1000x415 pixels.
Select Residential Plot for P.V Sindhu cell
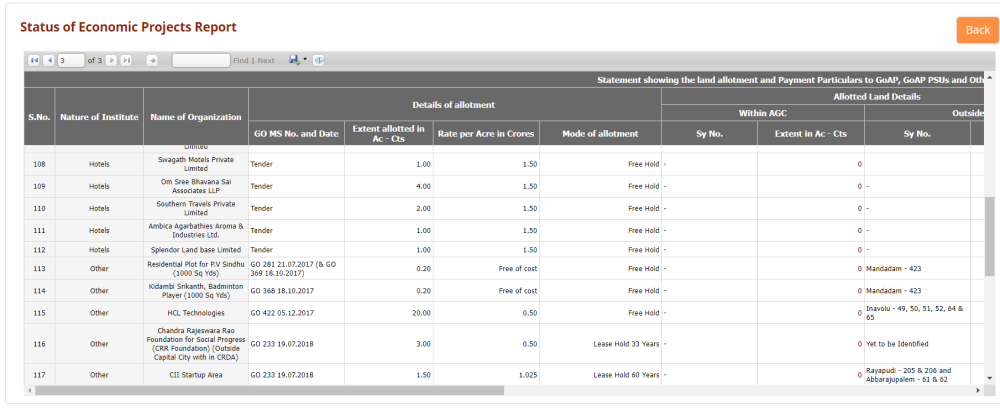pyautogui.click(x=196, y=268)
